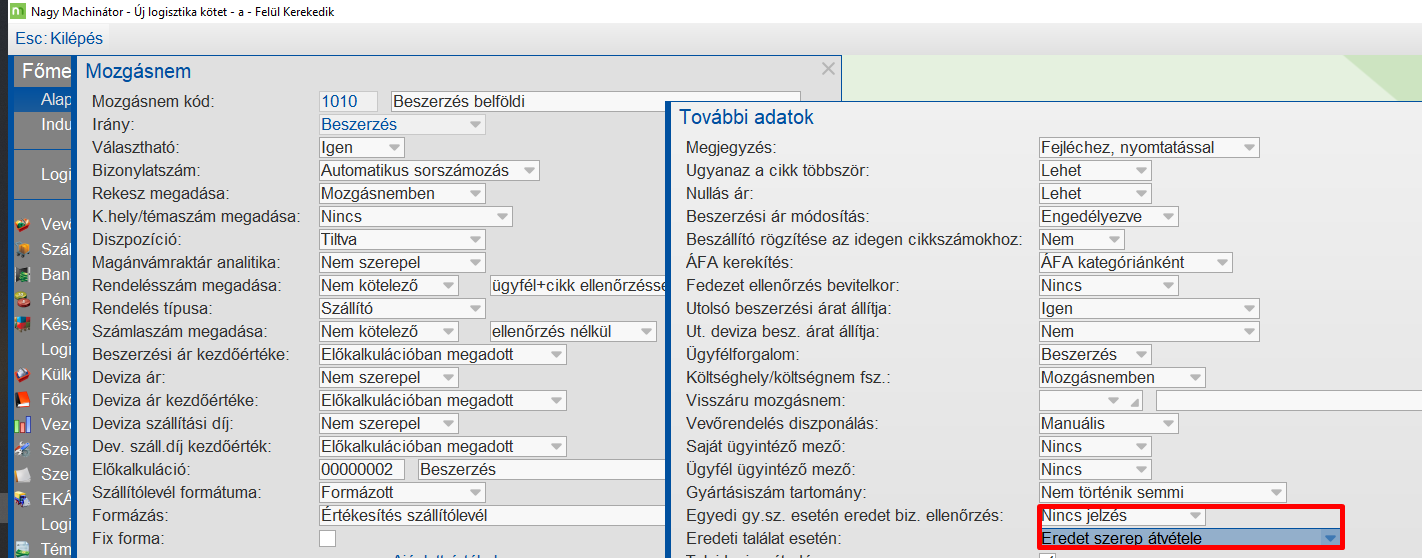This screenshot has height=558, width=1422.
Task: Open the Megjegyzés Fejléchez, nyomtatással dropdown
Action: click(1149, 147)
